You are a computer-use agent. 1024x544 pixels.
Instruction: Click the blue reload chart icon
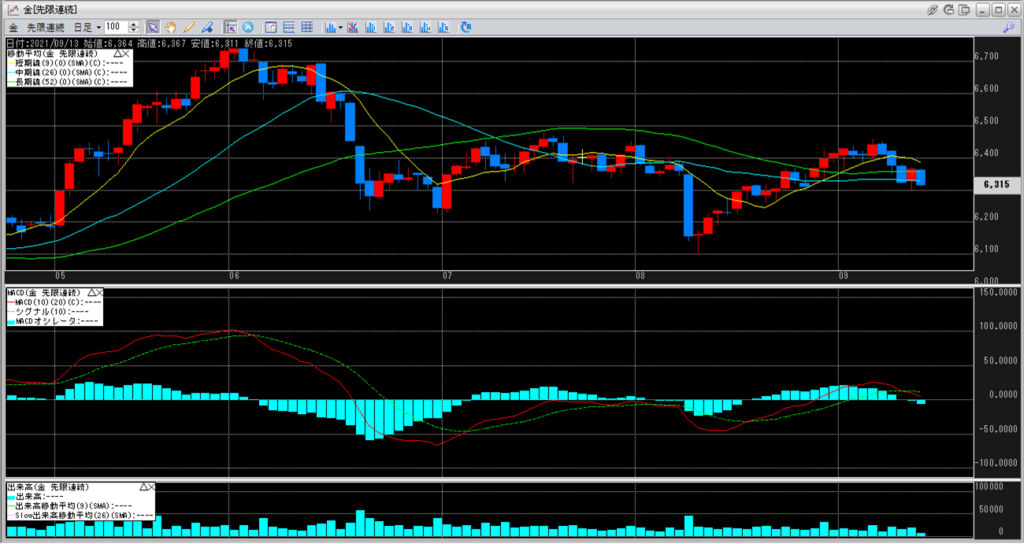point(466,27)
